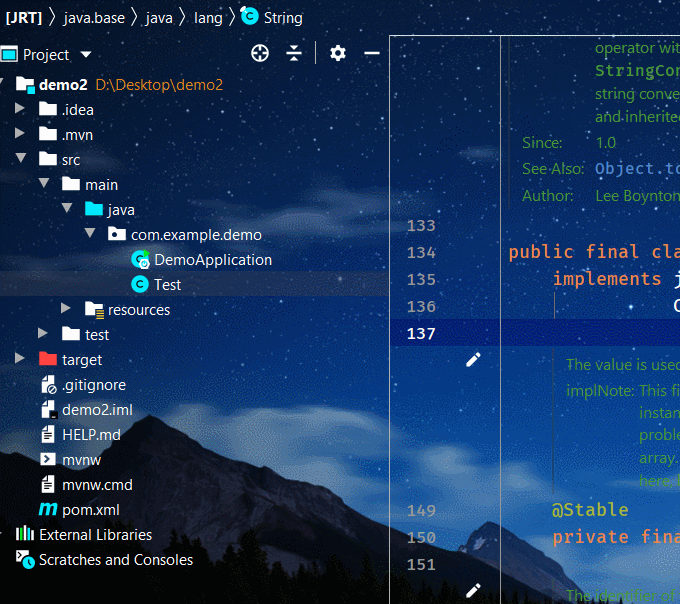Open the Project view dropdown arrow
680x604 pixels.
85,55
